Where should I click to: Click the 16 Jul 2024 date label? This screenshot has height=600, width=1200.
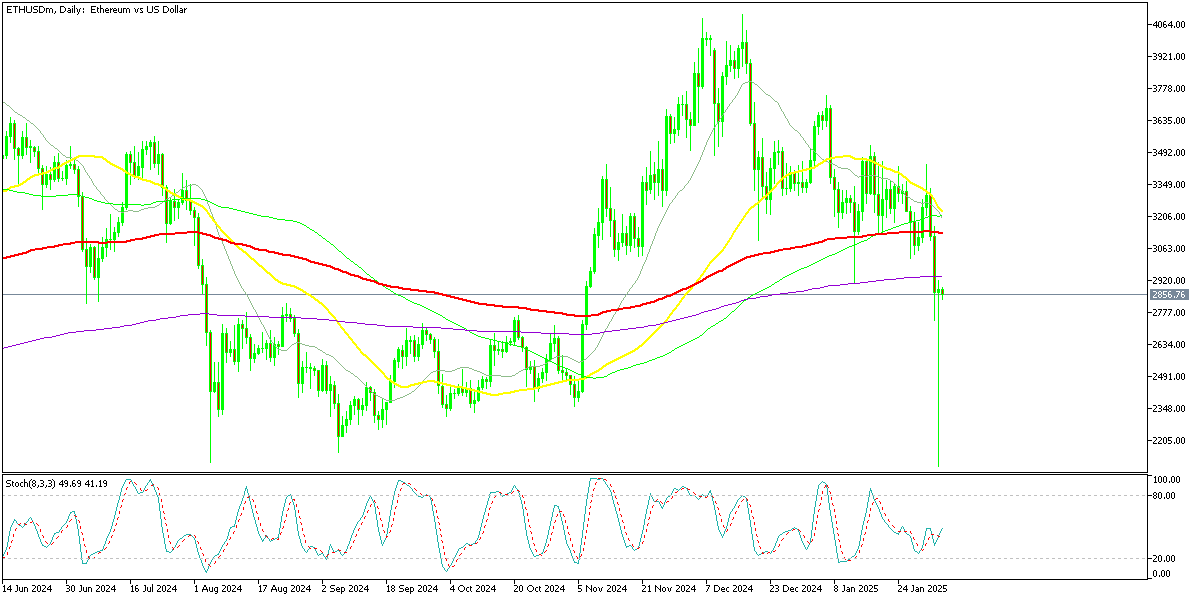tap(156, 589)
